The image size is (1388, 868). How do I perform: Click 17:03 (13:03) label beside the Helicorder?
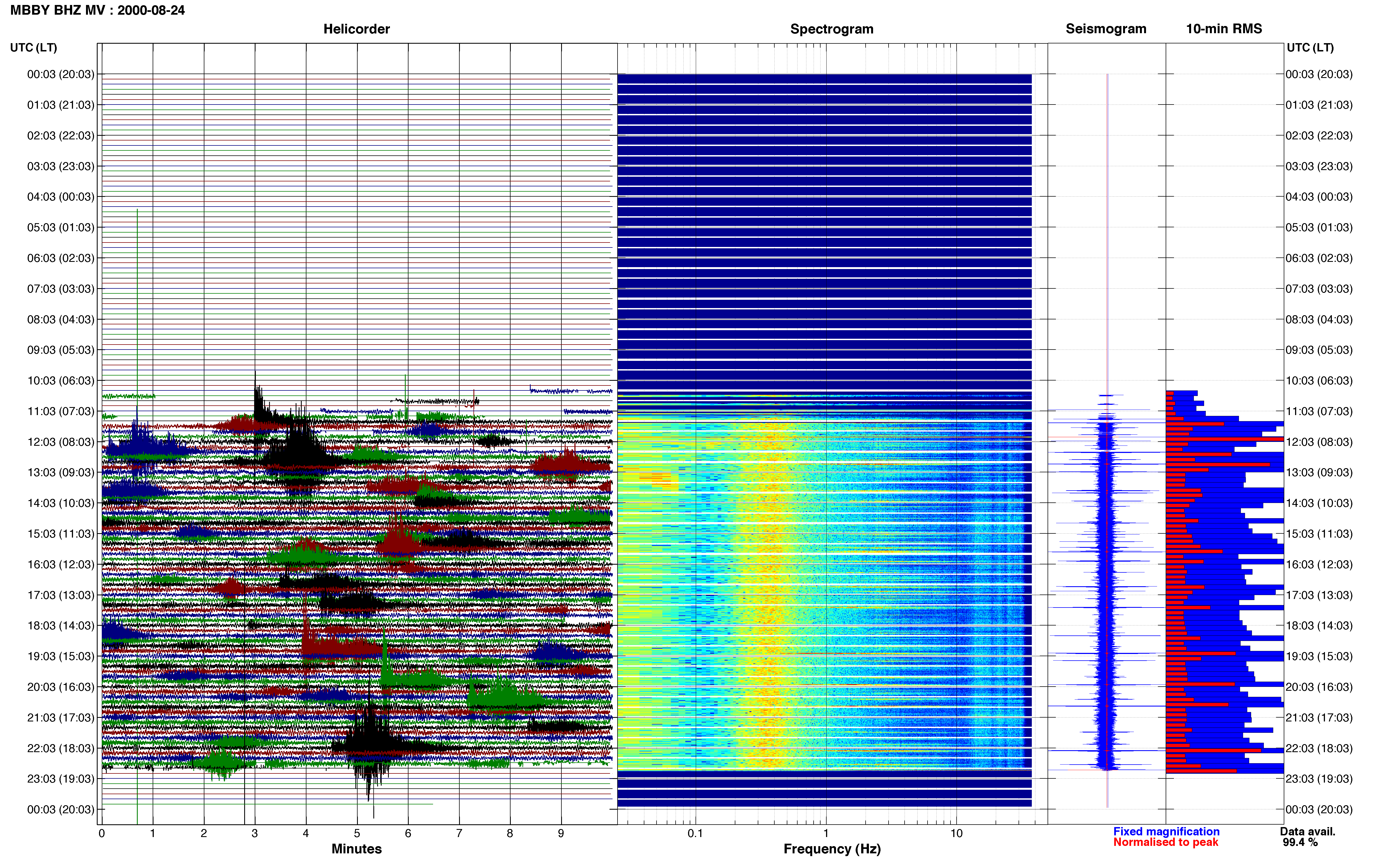[61, 595]
